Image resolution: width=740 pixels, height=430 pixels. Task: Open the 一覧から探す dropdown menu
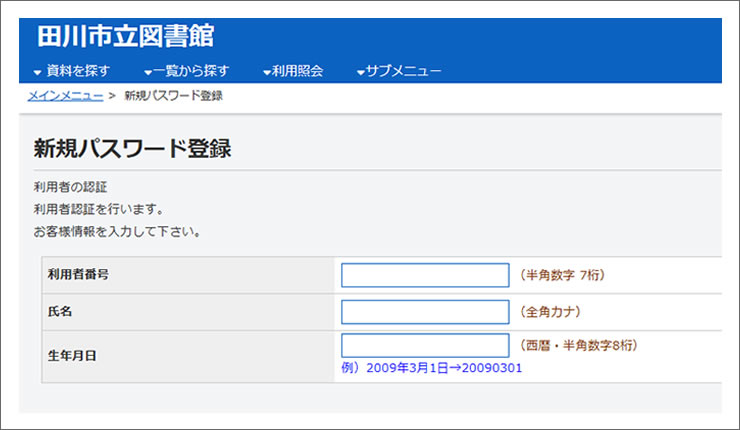(x=187, y=71)
